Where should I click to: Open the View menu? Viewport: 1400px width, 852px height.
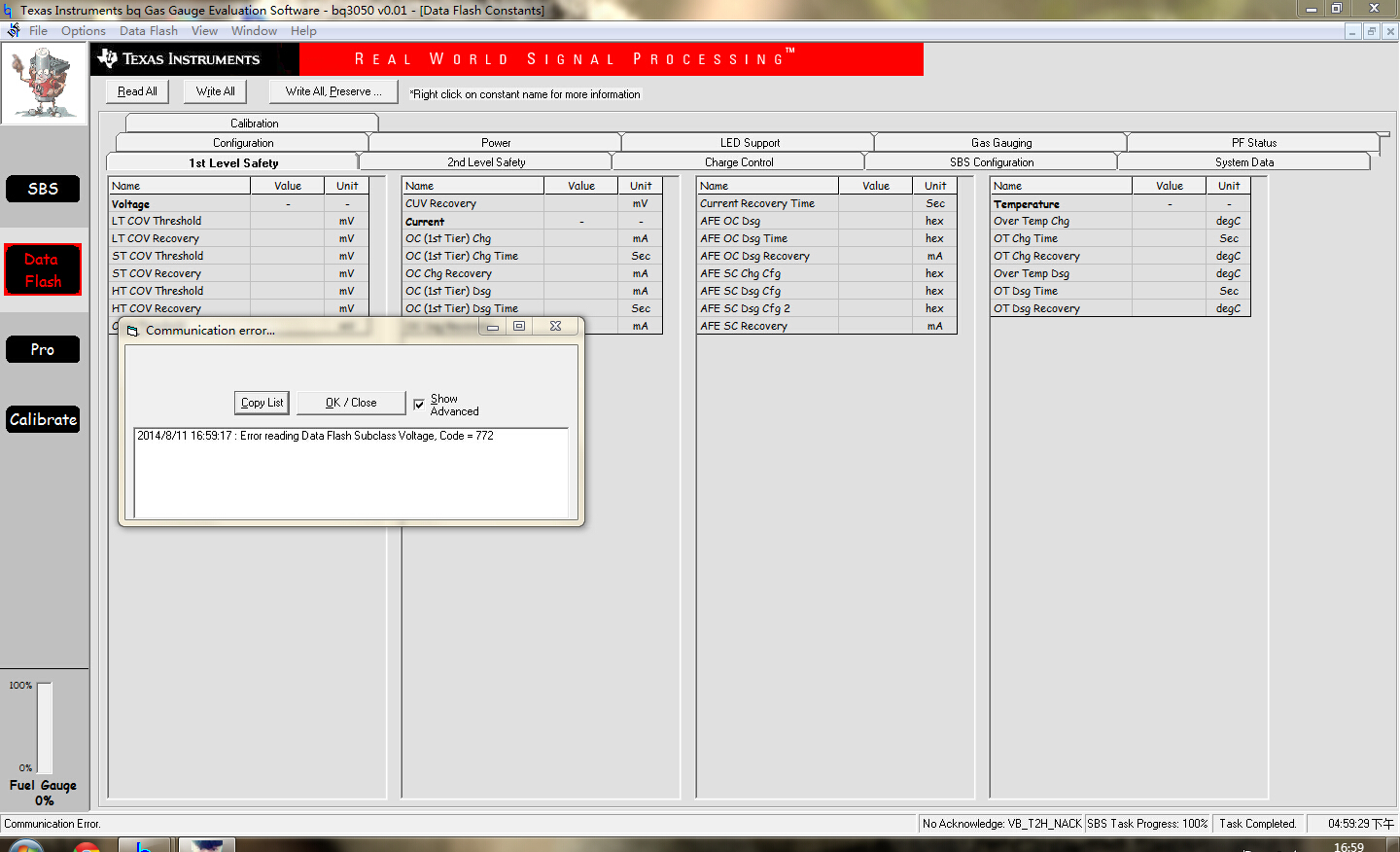(204, 31)
